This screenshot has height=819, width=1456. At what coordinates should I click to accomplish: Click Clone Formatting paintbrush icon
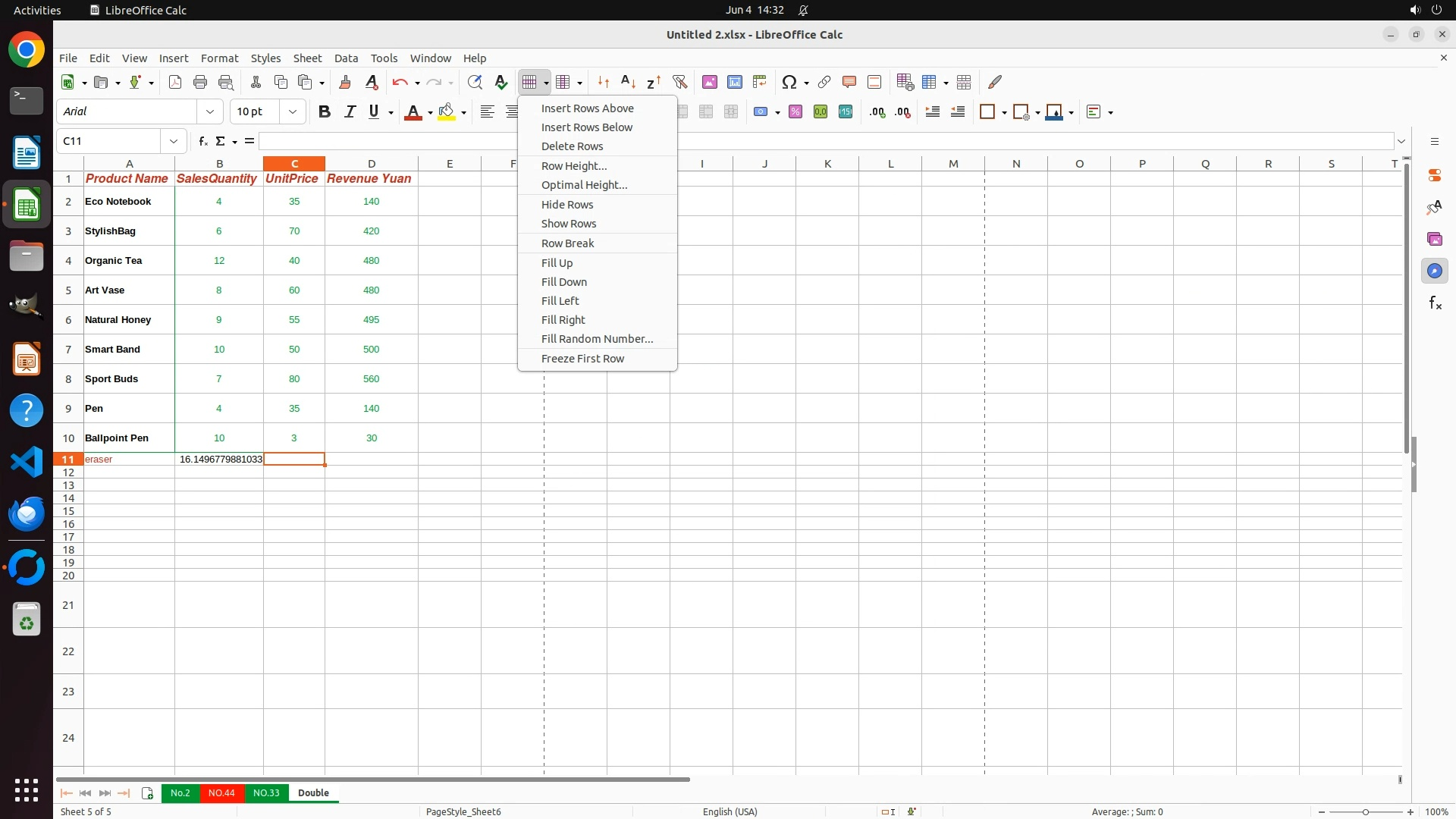point(345,82)
